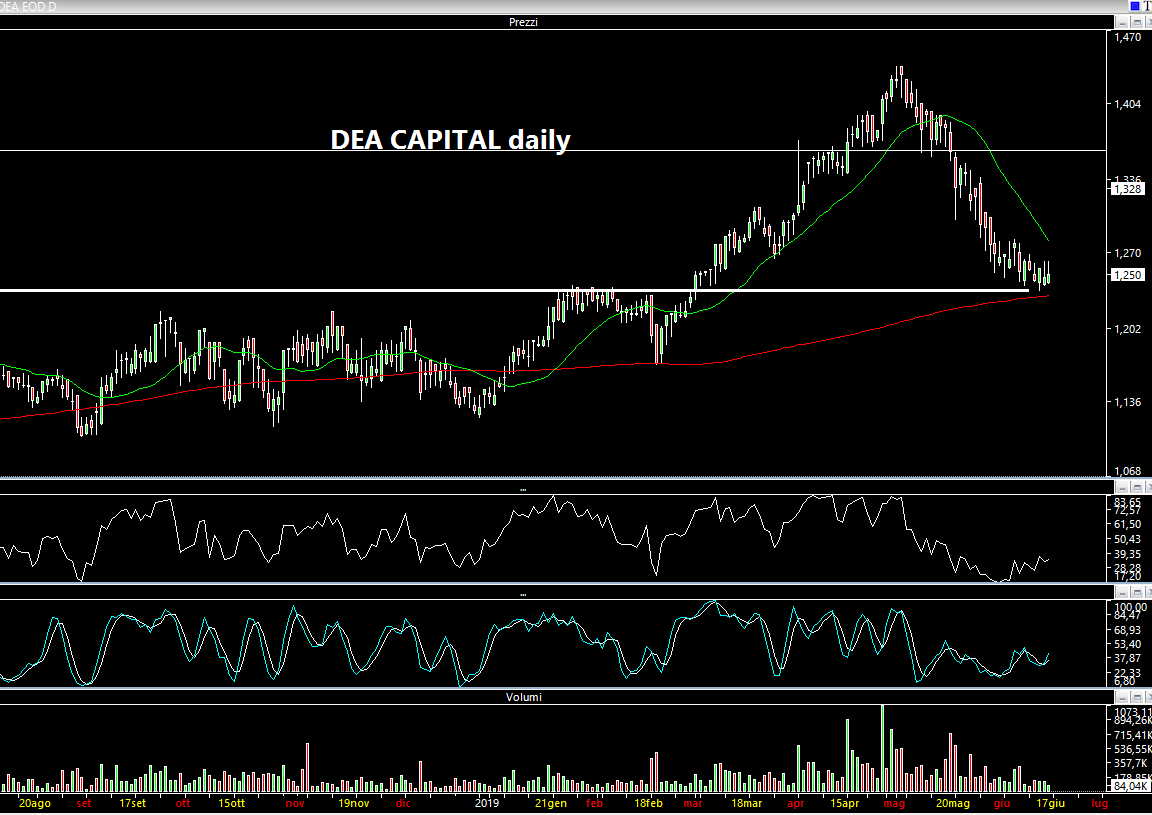Screen dimensions: 1152x815
Task: Maximize the Volumi panel
Action: point(1137,697)
